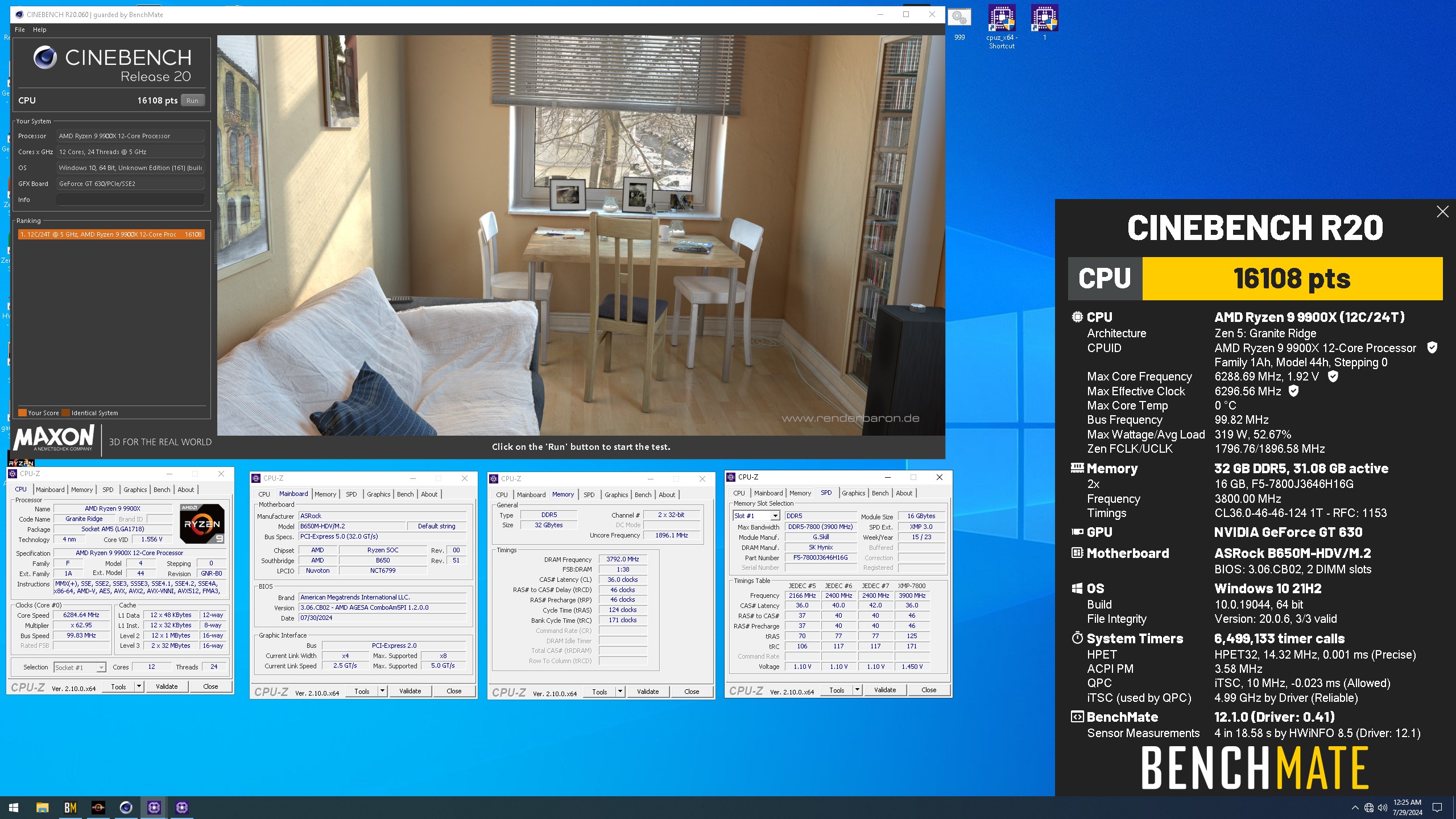Click the System Timers clock icon in BenchMate
The width and height of the screenshot is (1456, 819).
pyautogui.click(x=1077, y=638)
